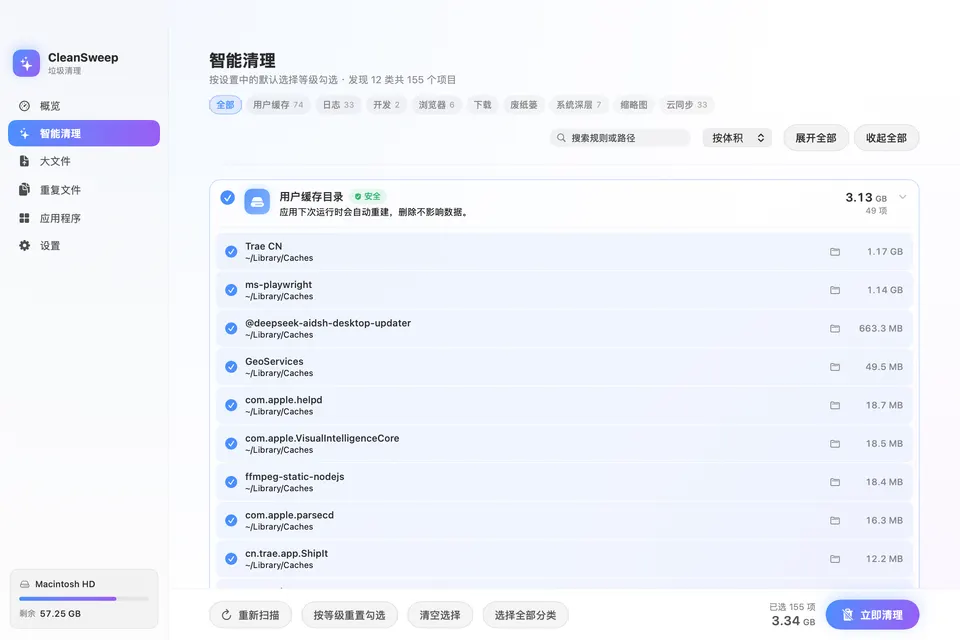Uncheck ffmpeg-static-nodejs item
The image size is (960, 640).
(231, 483)
